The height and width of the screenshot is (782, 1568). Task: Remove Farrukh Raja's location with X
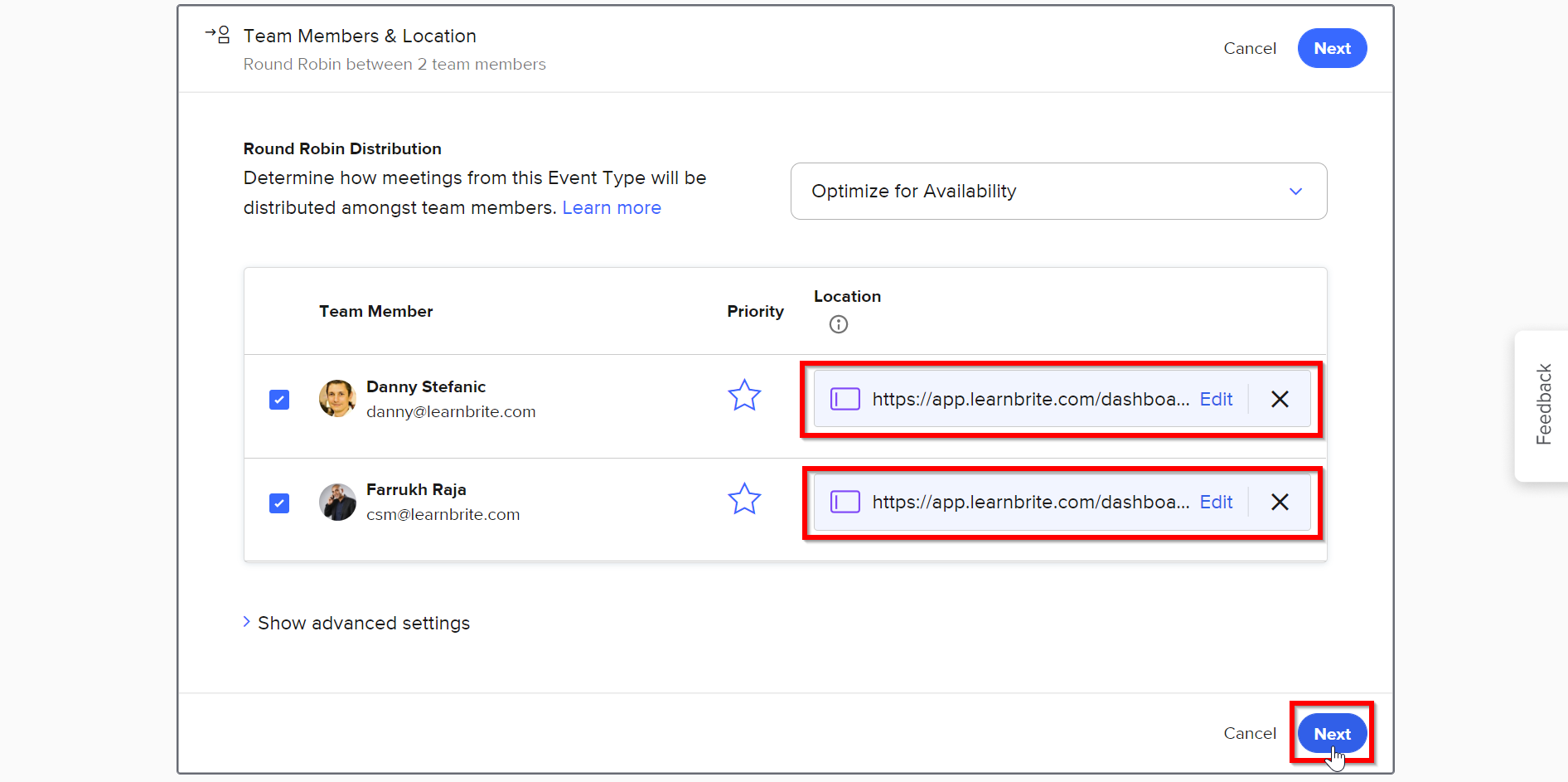[x=1280, y=503]
